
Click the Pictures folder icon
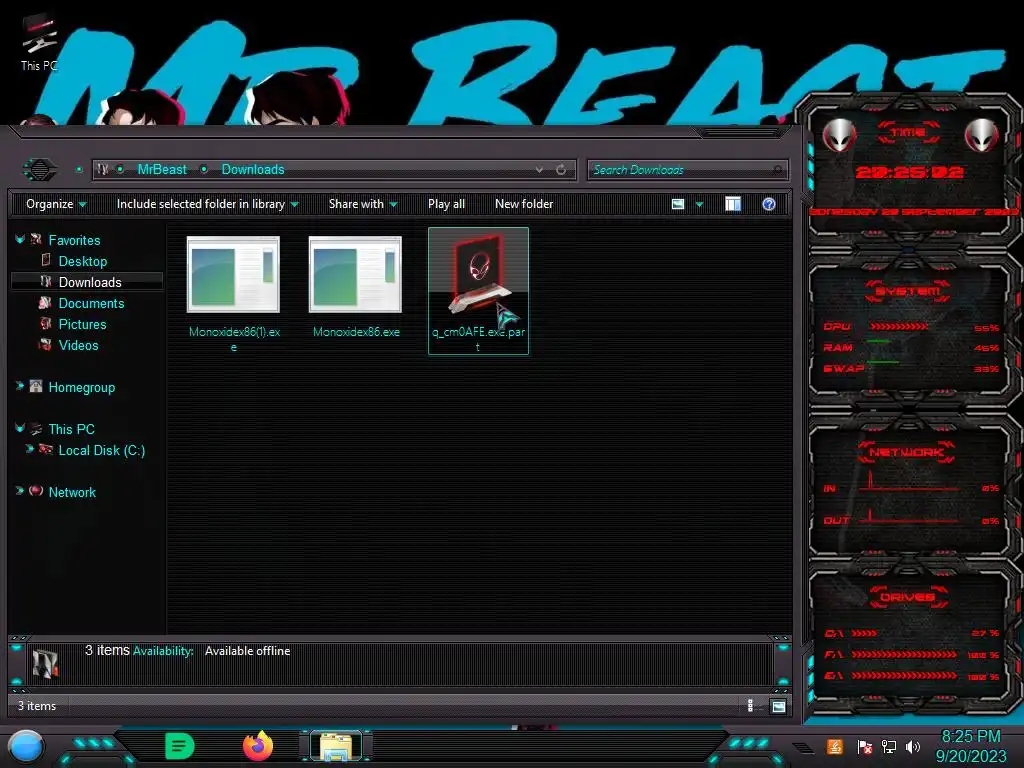coord(45,323)
